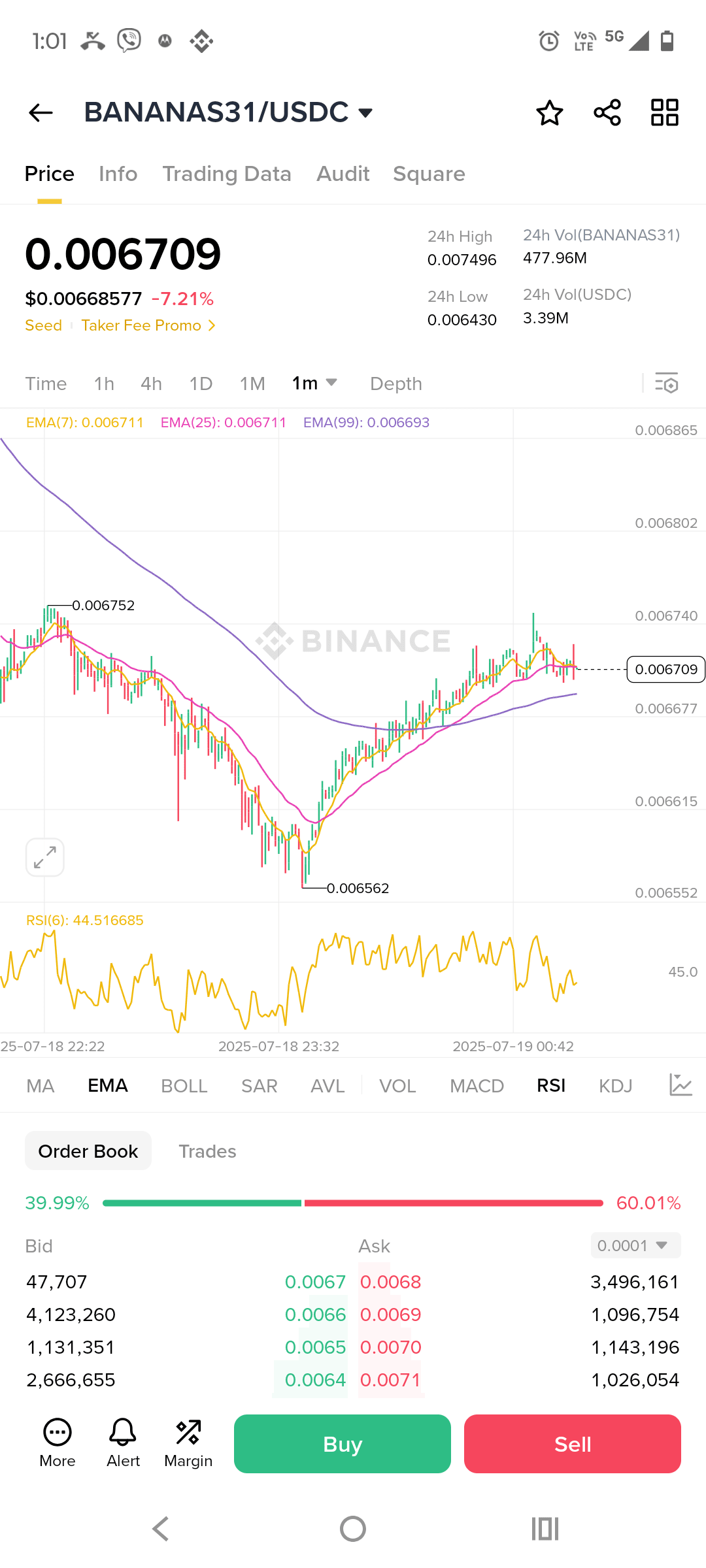Toggle the SAR indicator
This screenshot has width=706, height=1568.
260,1086
